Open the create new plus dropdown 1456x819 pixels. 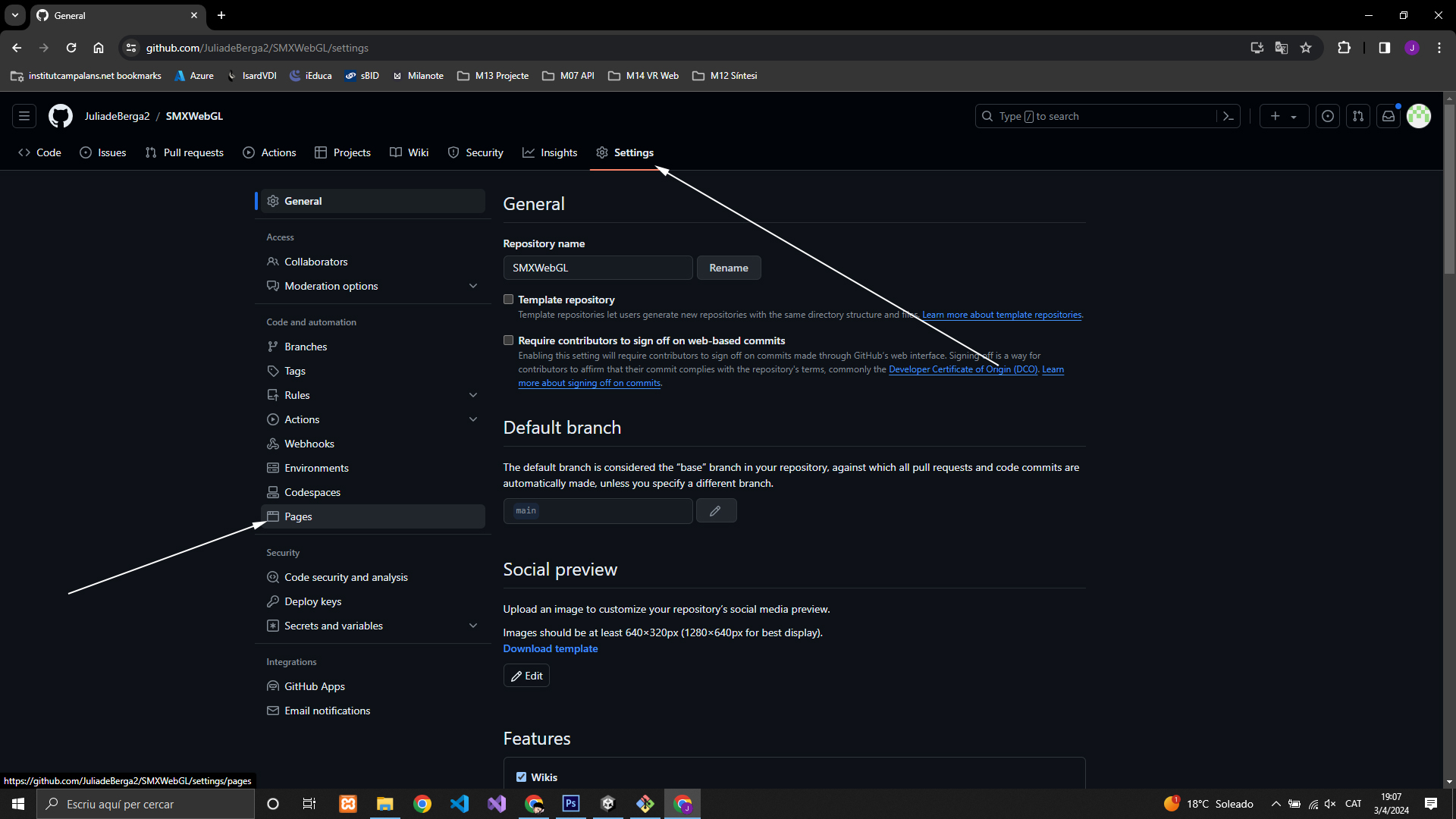point(1283,116)
